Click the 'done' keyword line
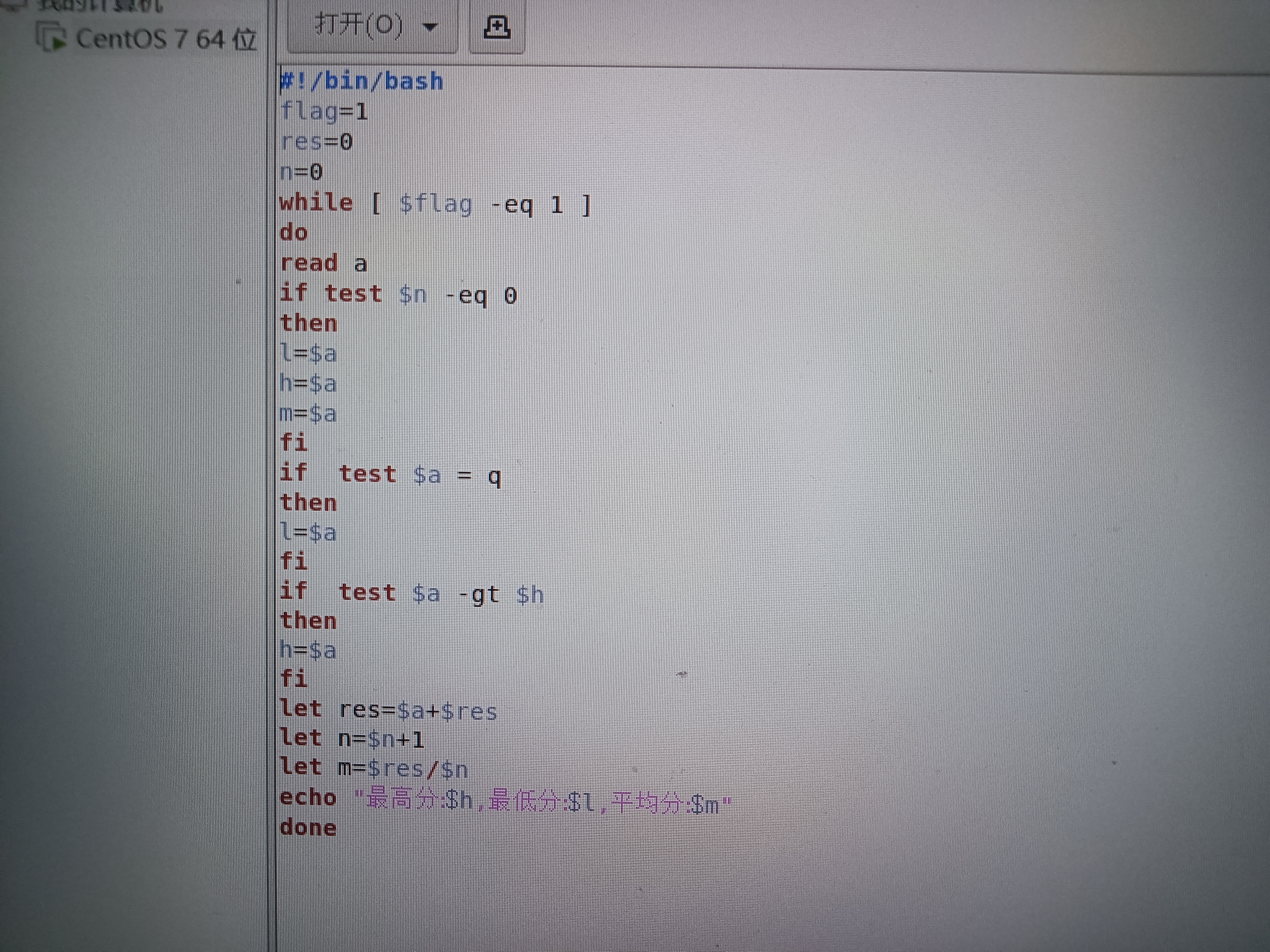 tap(308, 828)
